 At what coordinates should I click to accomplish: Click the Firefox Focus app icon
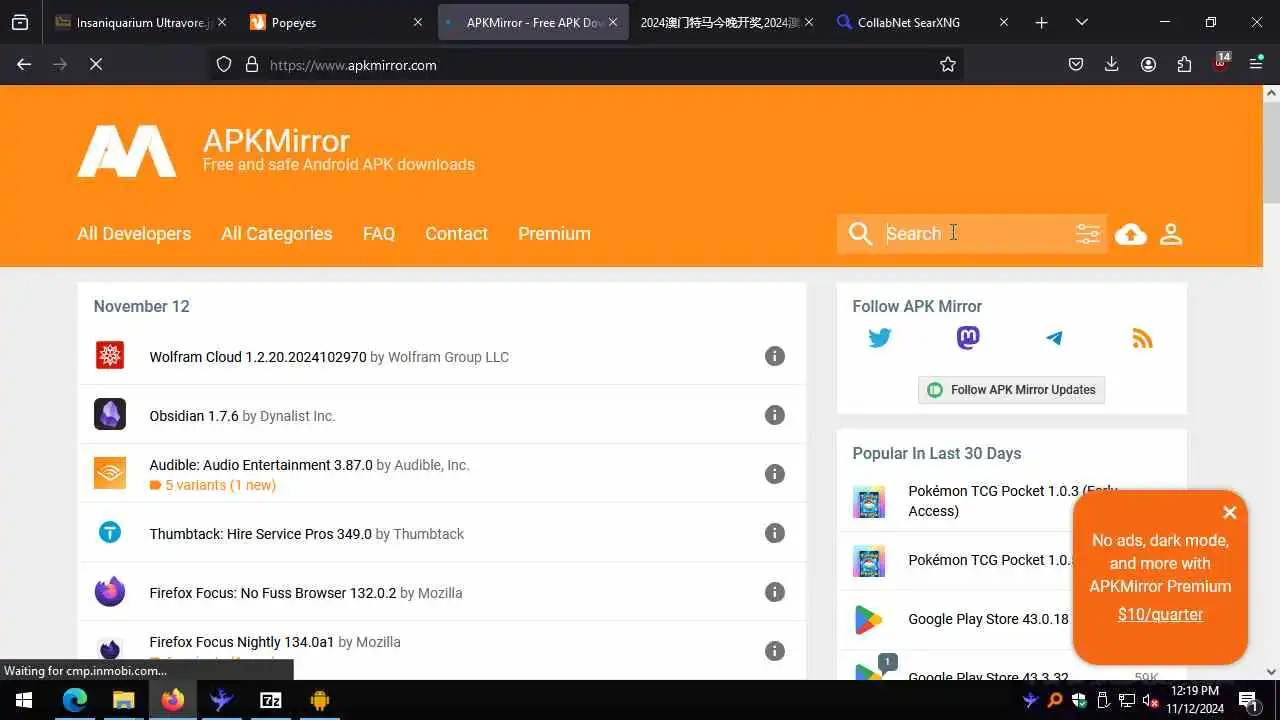pos(110,591)
